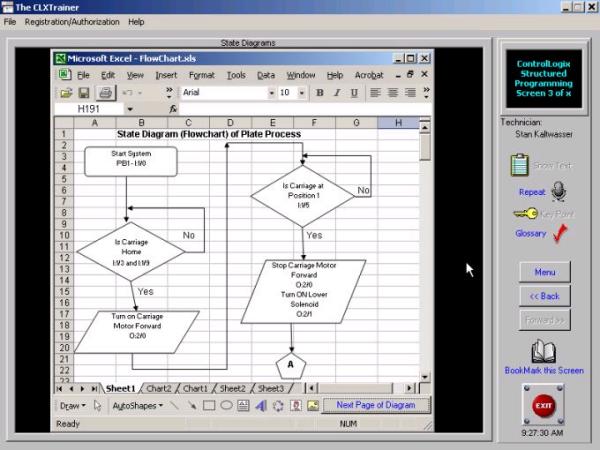
Task: Click the << Back button
Action: [x=545, y=296]
